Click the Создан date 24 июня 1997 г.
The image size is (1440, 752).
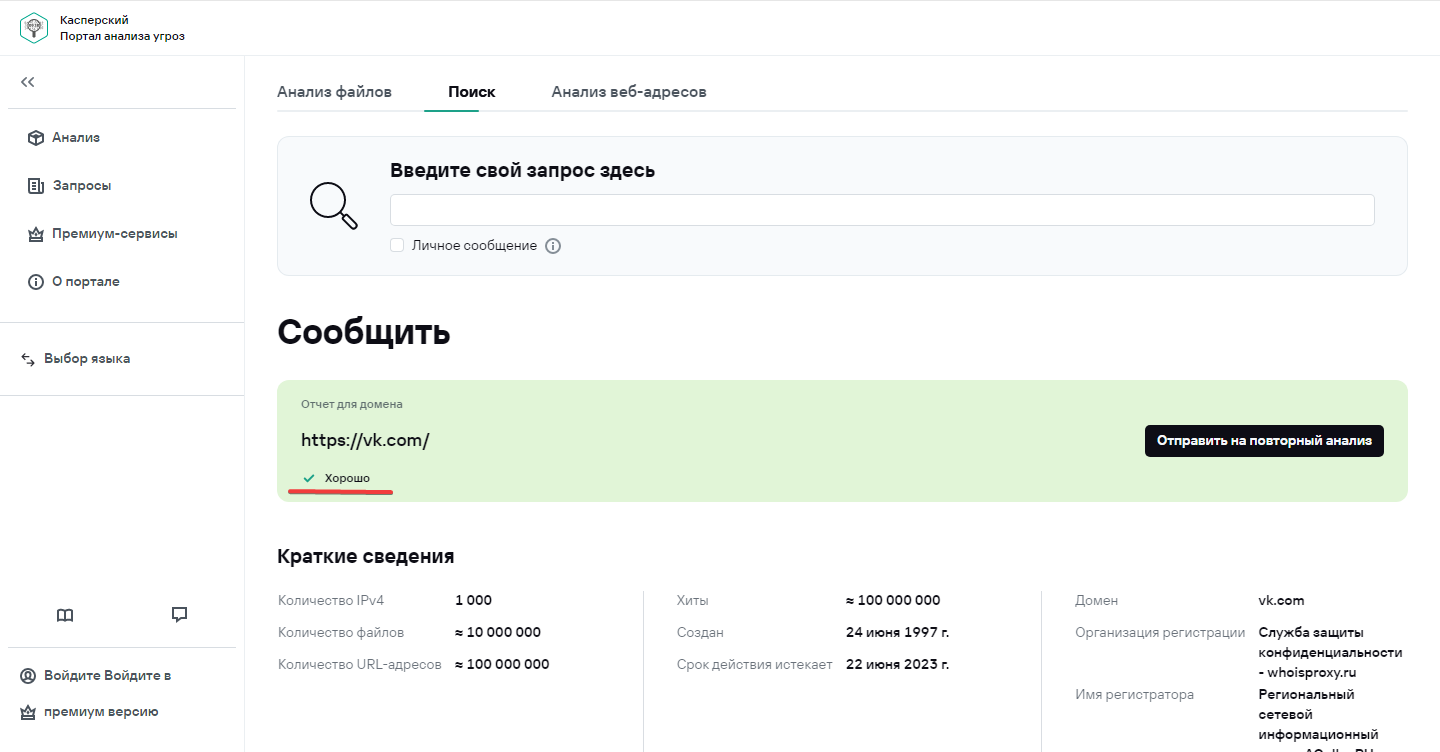pos(897,632)
